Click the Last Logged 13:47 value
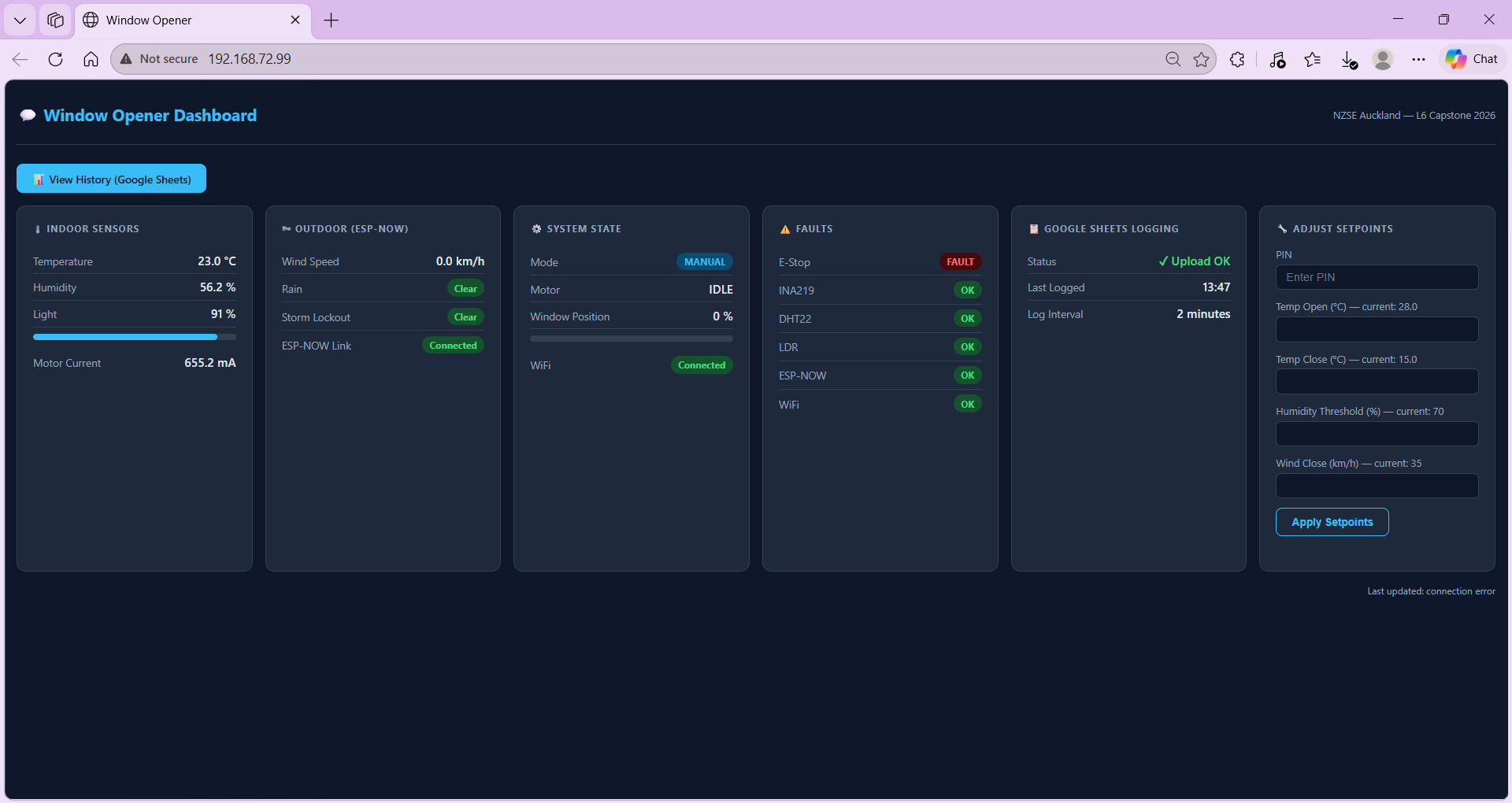This screenshot has width=1512, height=803. 1216,287
